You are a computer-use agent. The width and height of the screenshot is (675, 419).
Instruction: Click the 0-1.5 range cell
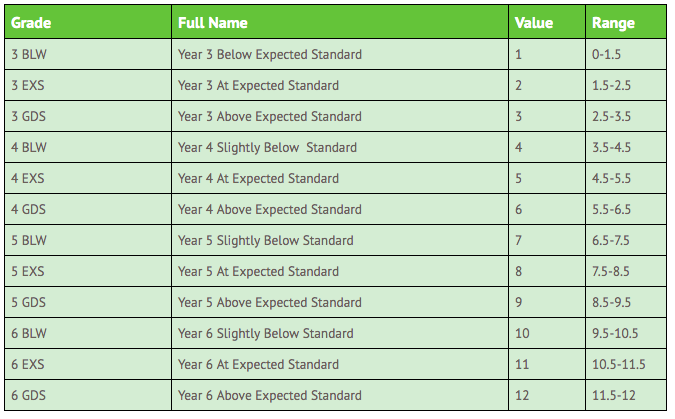[x=607, y=54]
